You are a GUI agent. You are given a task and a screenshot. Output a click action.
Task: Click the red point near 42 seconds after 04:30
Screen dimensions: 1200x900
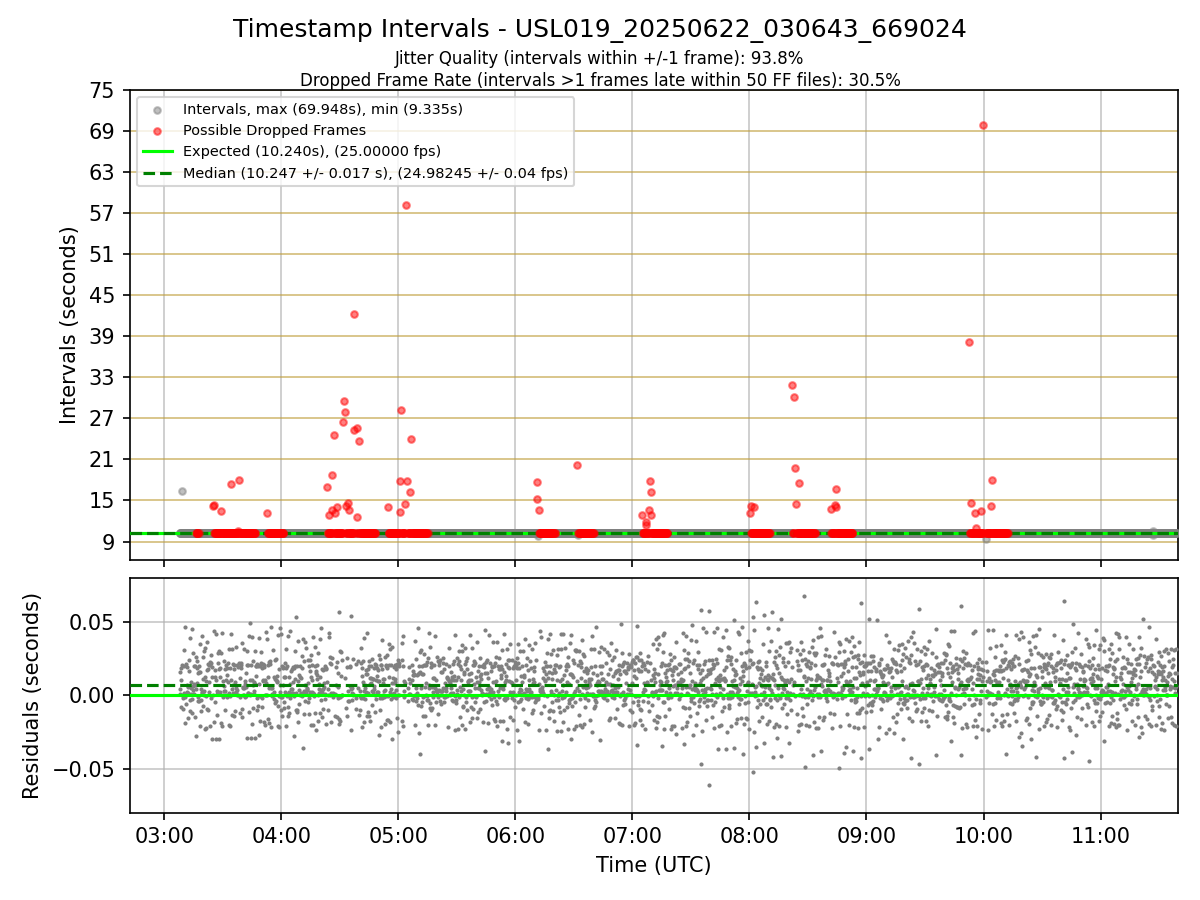coord(354,314)
